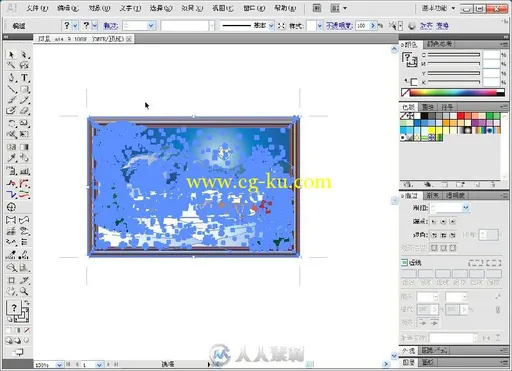
Task: Click the 对齐 align link
Action: tap(426, 25)
